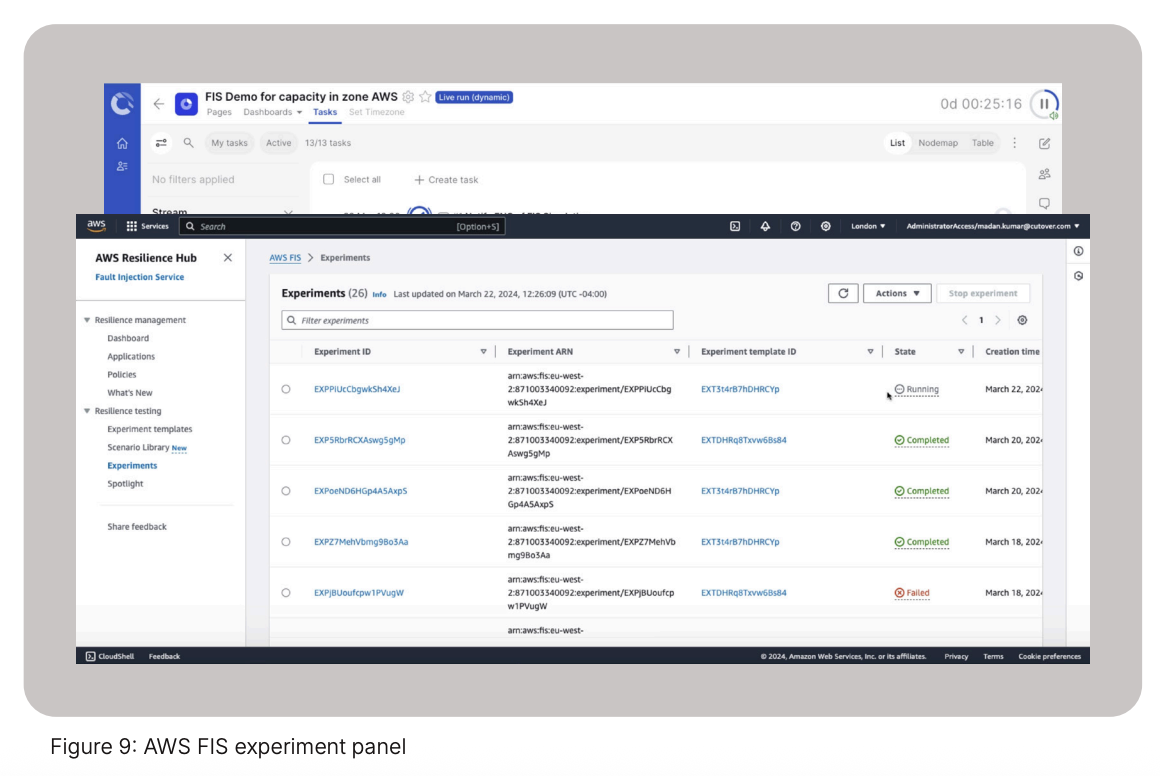Image resolution: width=1160 pixels, height=776 pixels.
Task: Open the experiment link EXPPiUcCbgwkSh4XeJ
Action: [x=357, y=389]
